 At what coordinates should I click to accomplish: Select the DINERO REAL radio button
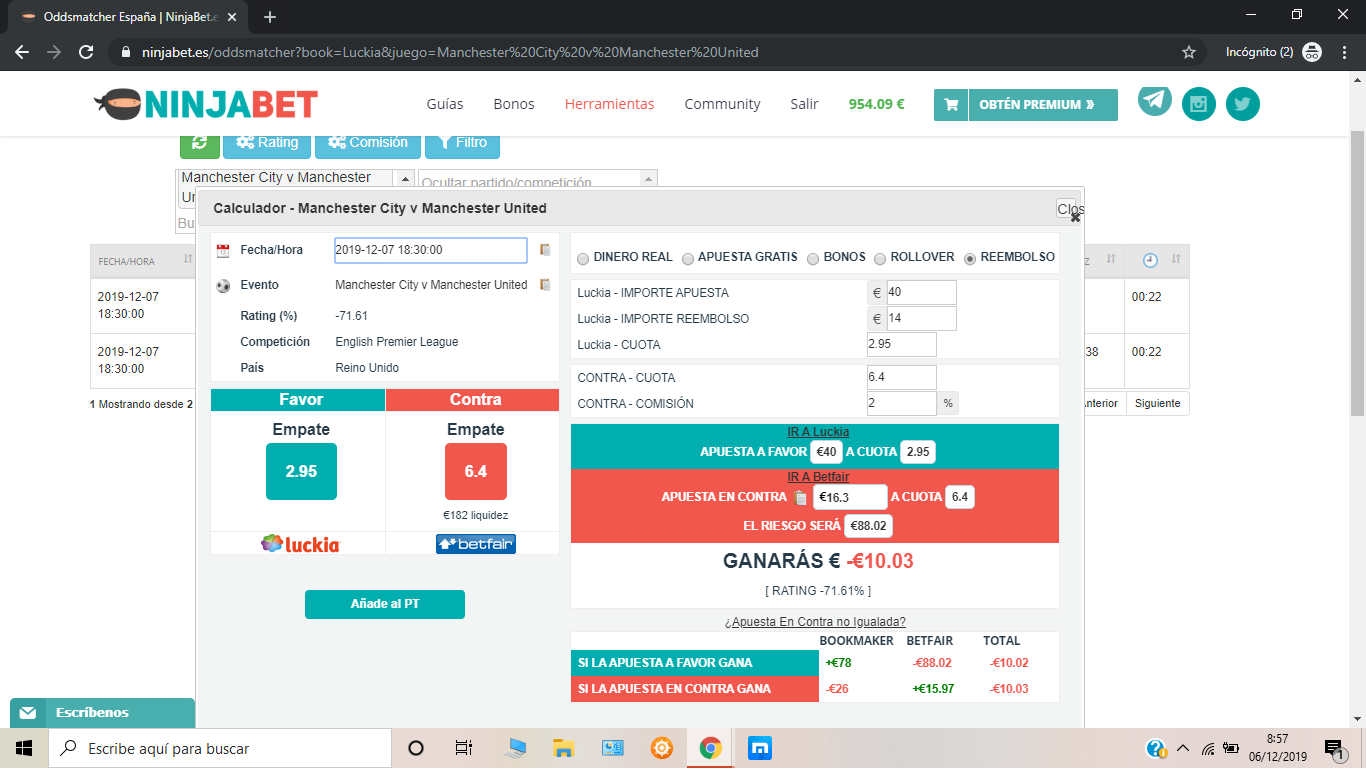(584, 258)
